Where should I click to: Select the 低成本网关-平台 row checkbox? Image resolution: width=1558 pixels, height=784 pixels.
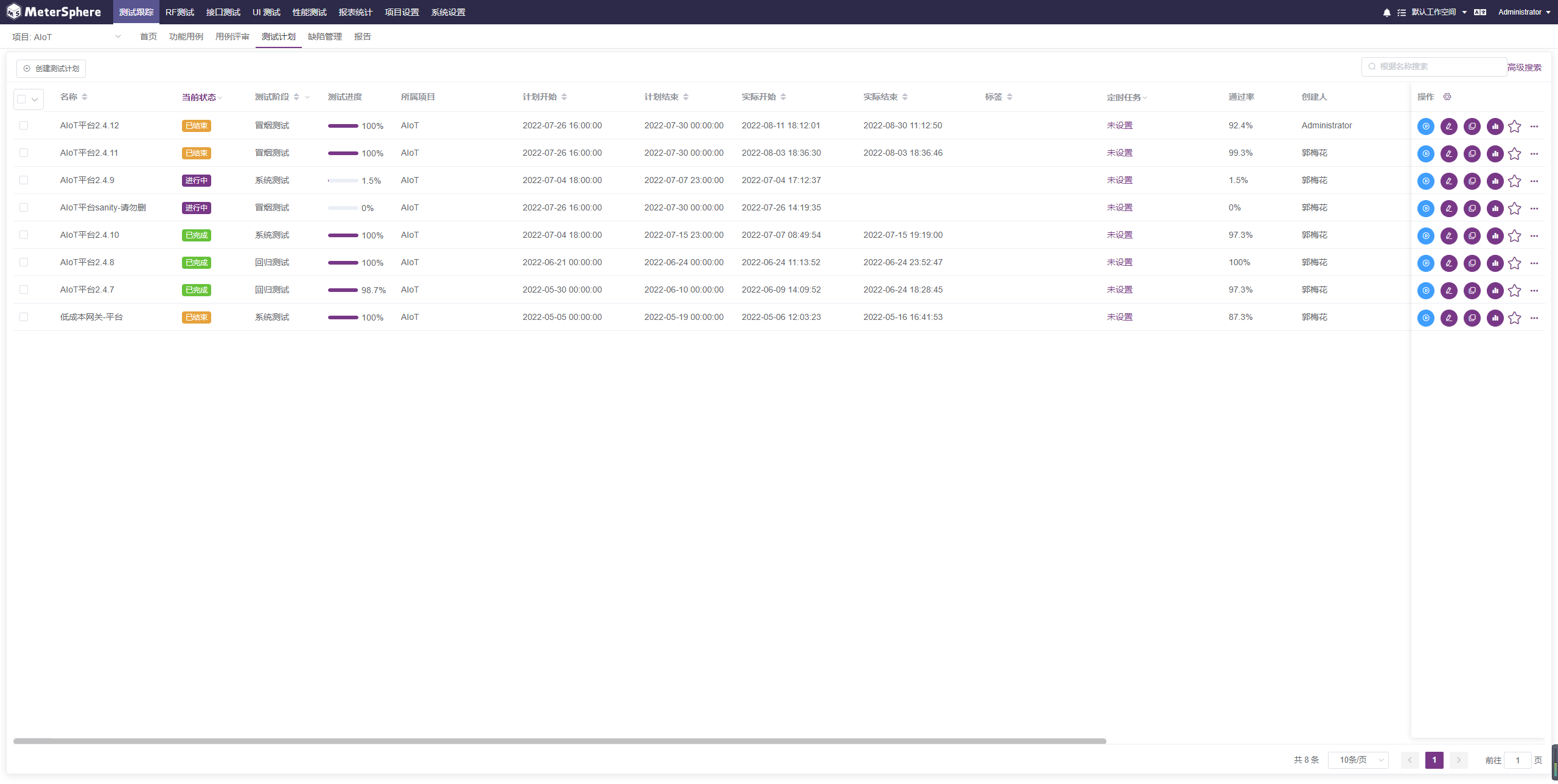(x=24, y=317)
